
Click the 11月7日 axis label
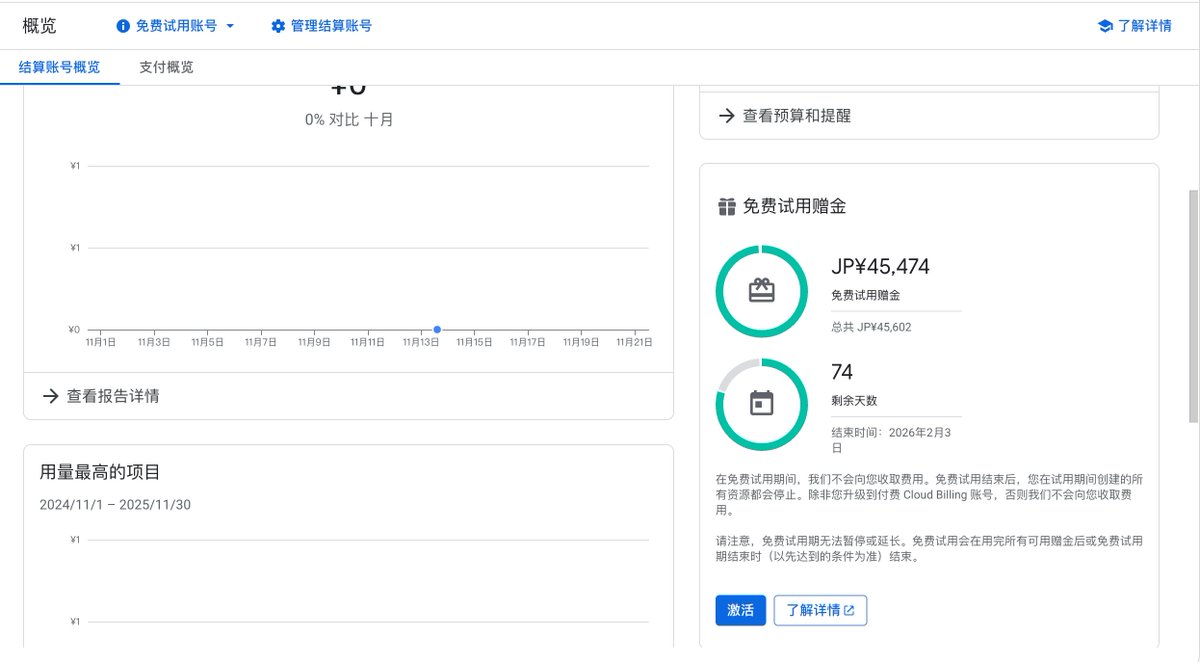(x=260, y=342)
